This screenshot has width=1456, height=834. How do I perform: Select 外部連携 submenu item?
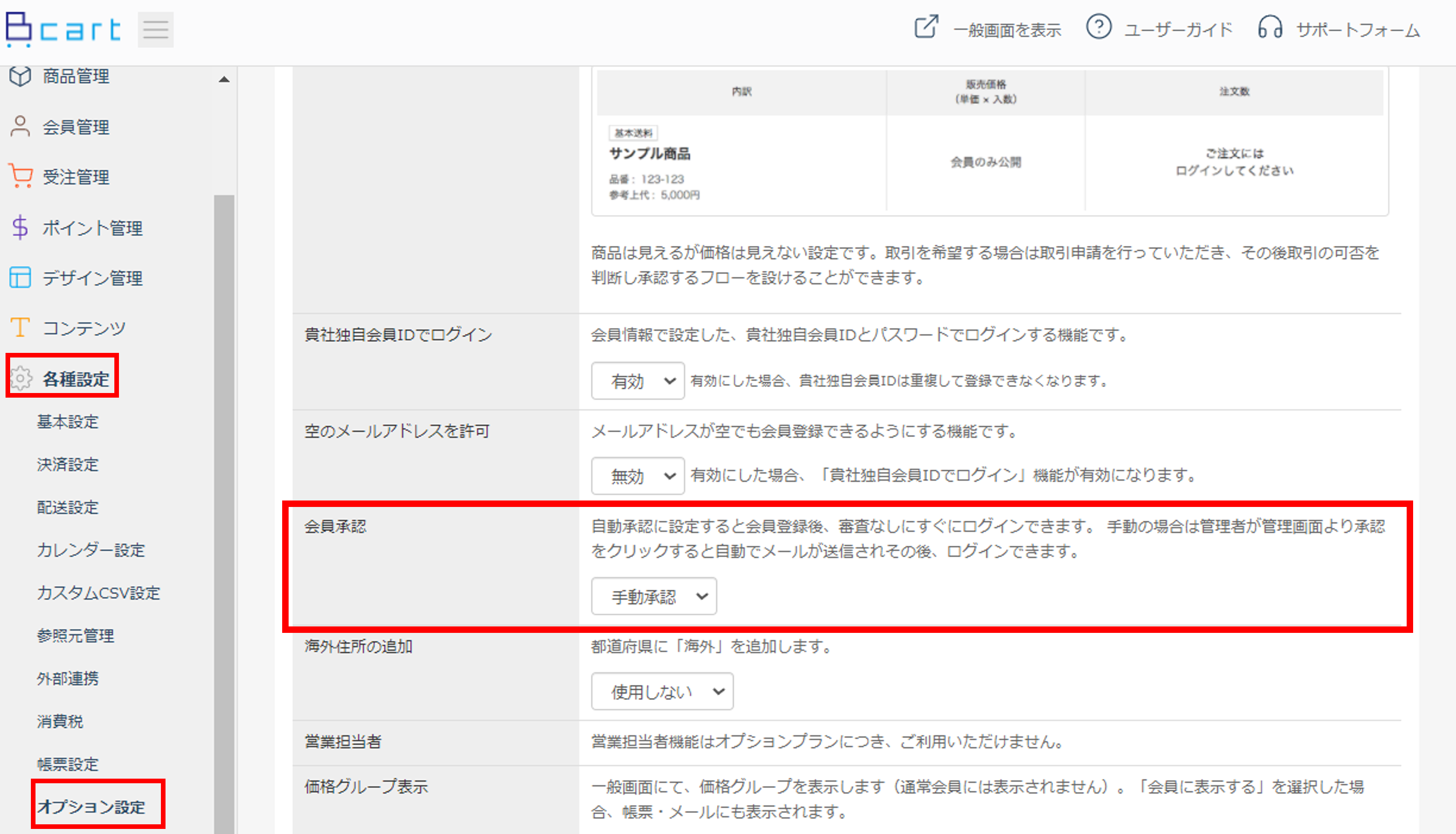[x=67, y=679]
